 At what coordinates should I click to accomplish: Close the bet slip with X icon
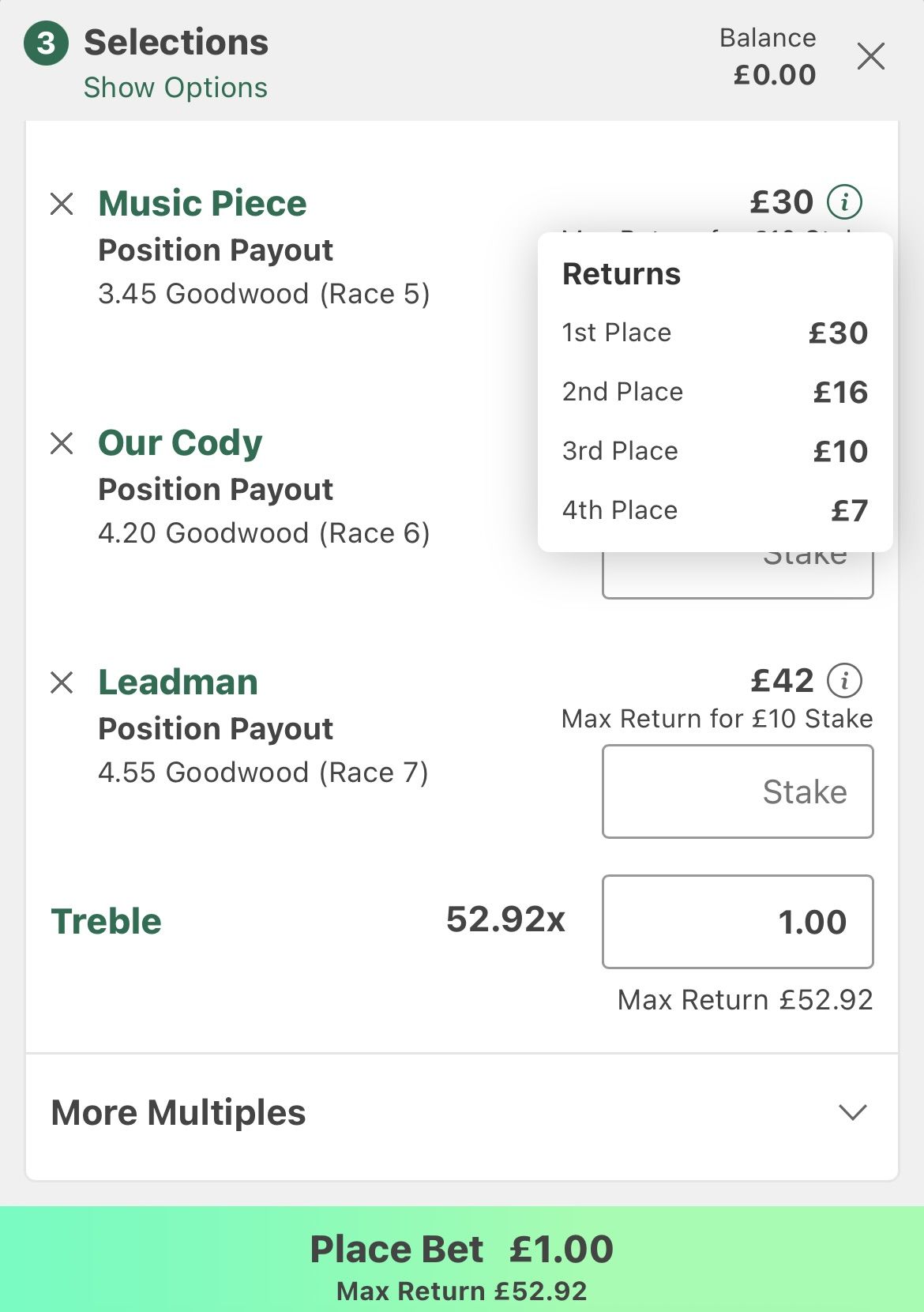870,57
